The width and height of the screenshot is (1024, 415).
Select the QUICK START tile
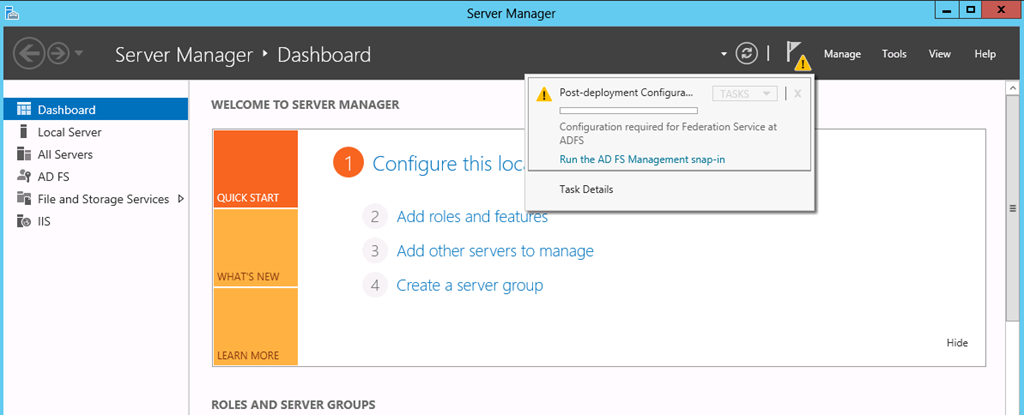click(x=255, y=169)
